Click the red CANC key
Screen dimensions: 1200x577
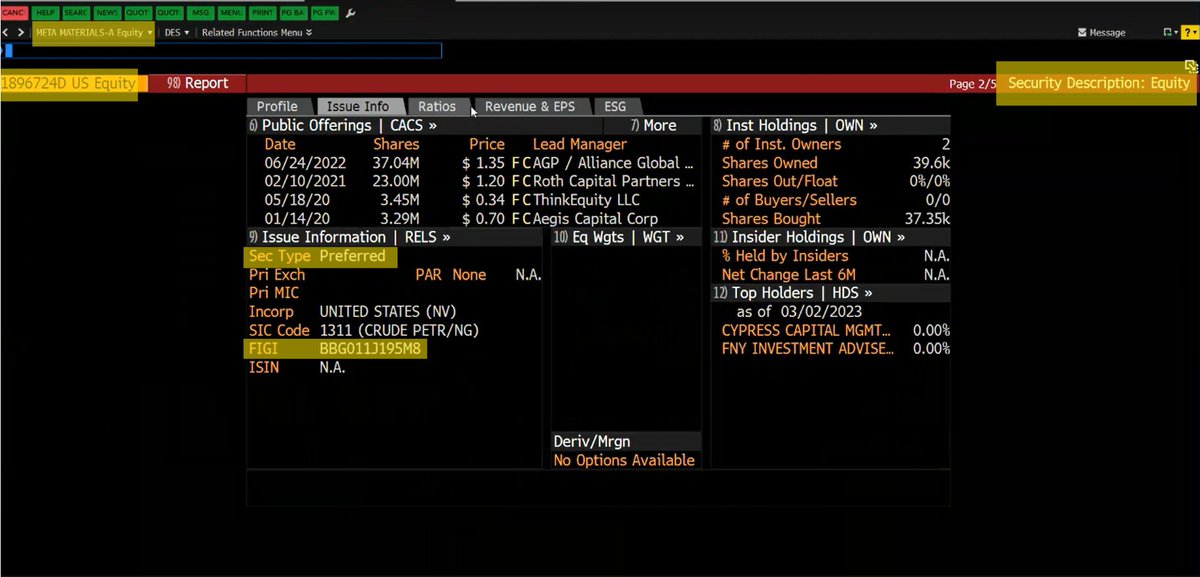[15, 13]
